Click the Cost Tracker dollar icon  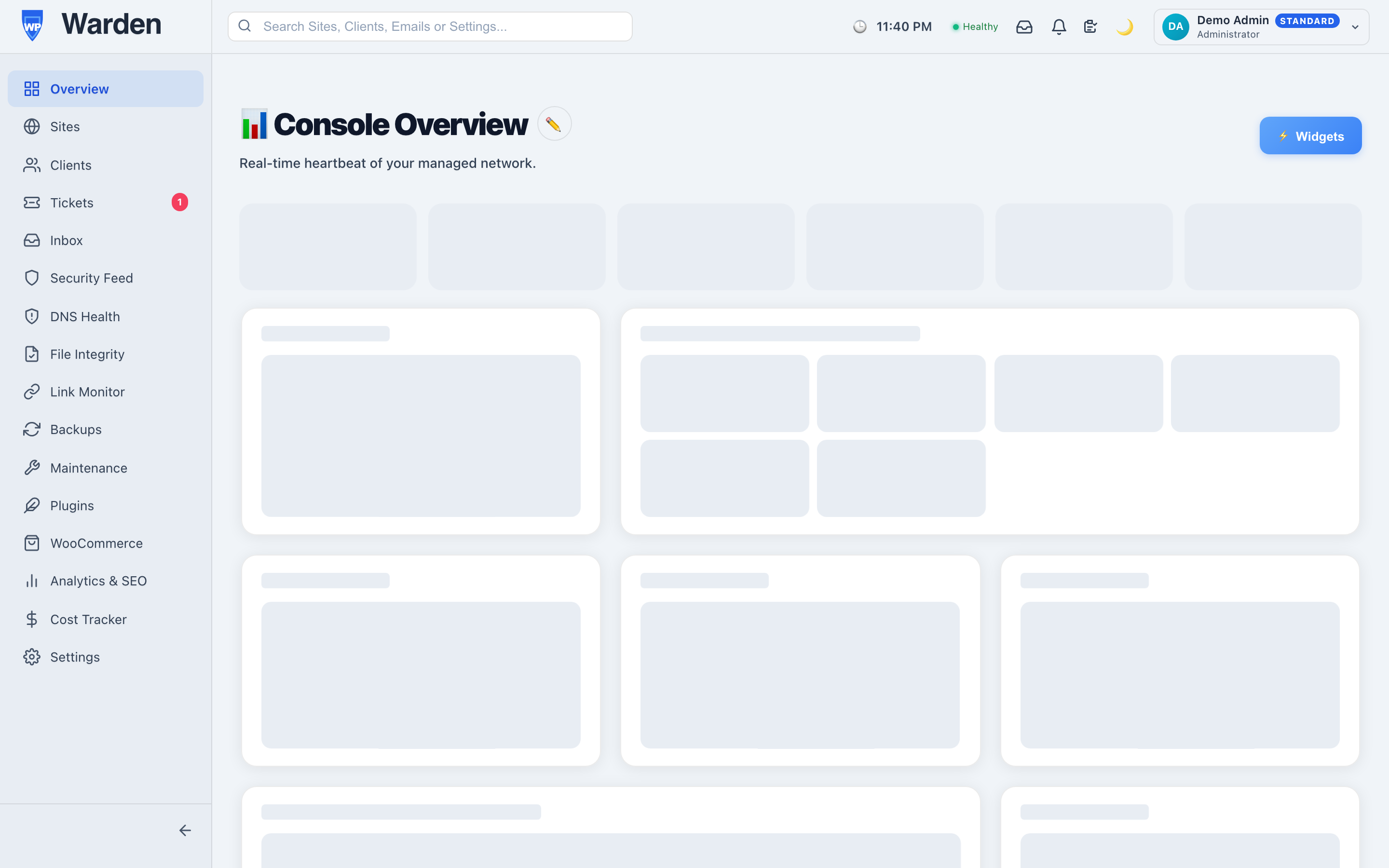click(x=31, y=620)
